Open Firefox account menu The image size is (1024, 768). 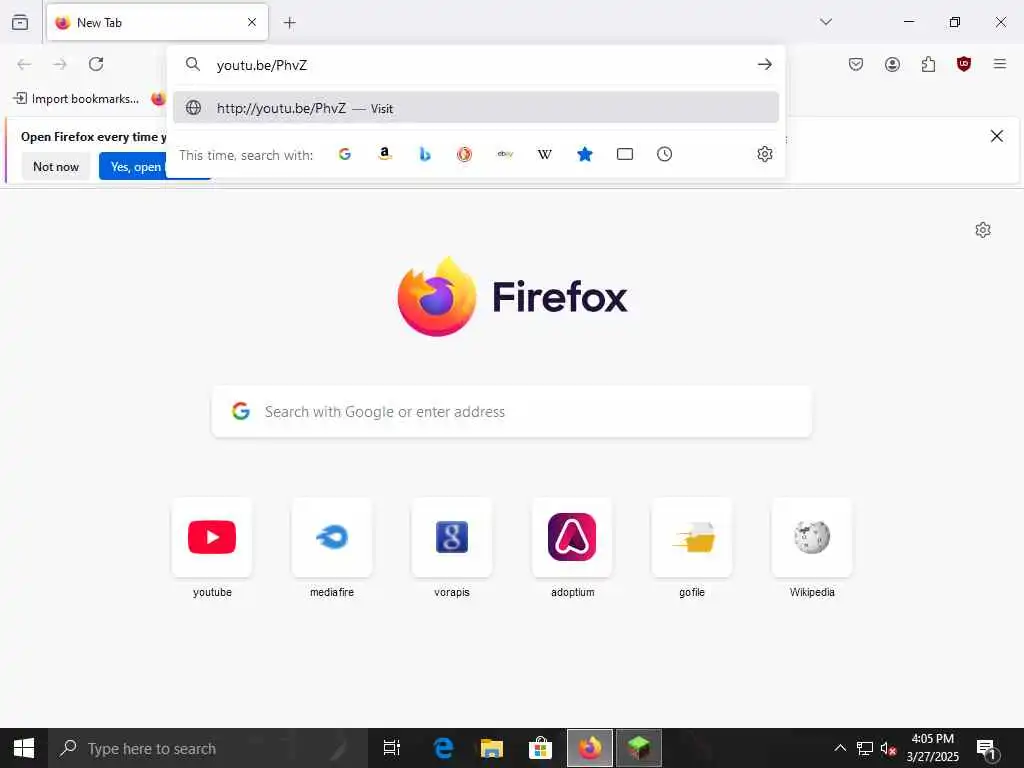892,64
